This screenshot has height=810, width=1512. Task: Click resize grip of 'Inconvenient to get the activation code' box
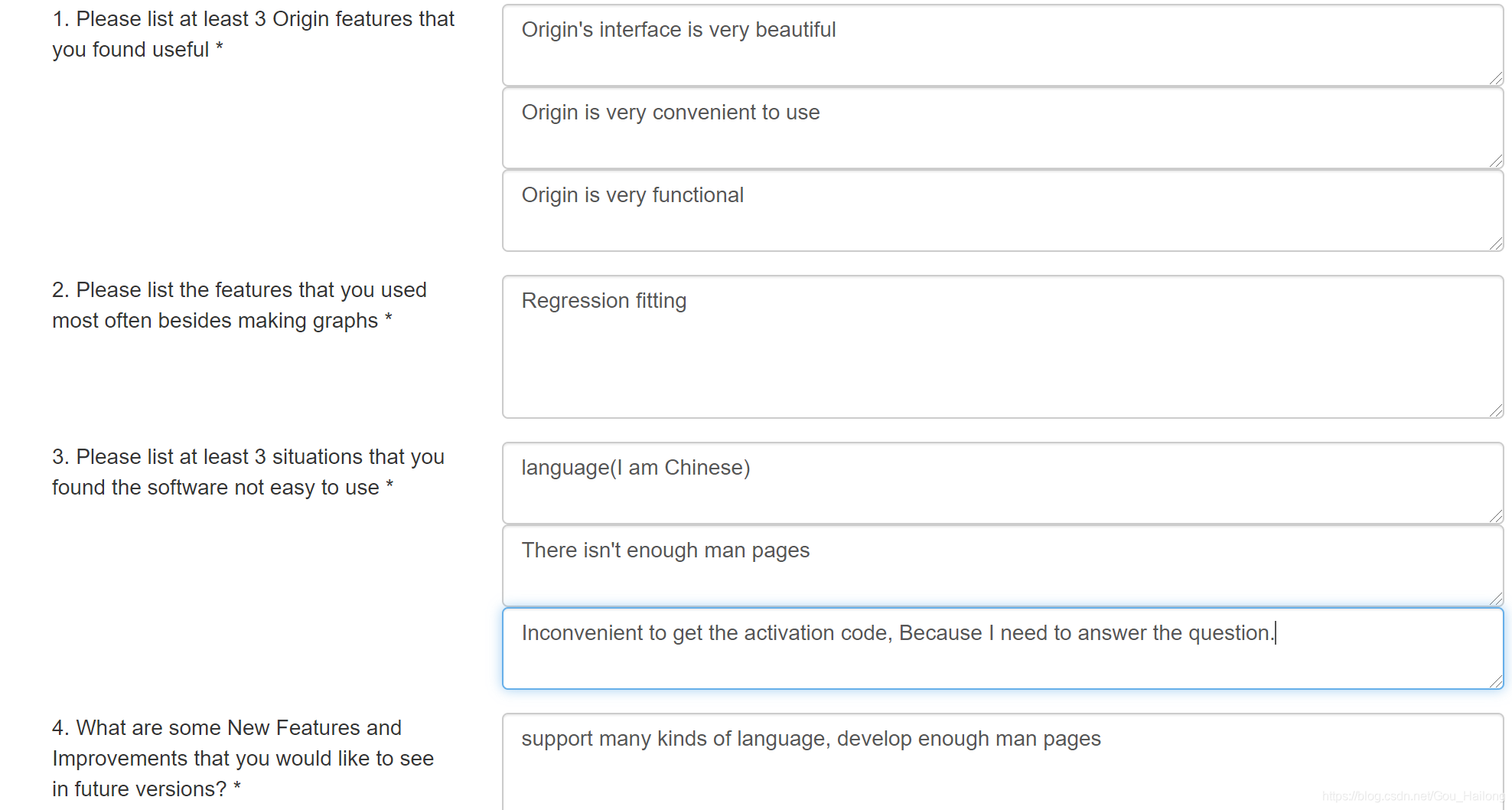pyautogui.click(x=1496, y=681)
